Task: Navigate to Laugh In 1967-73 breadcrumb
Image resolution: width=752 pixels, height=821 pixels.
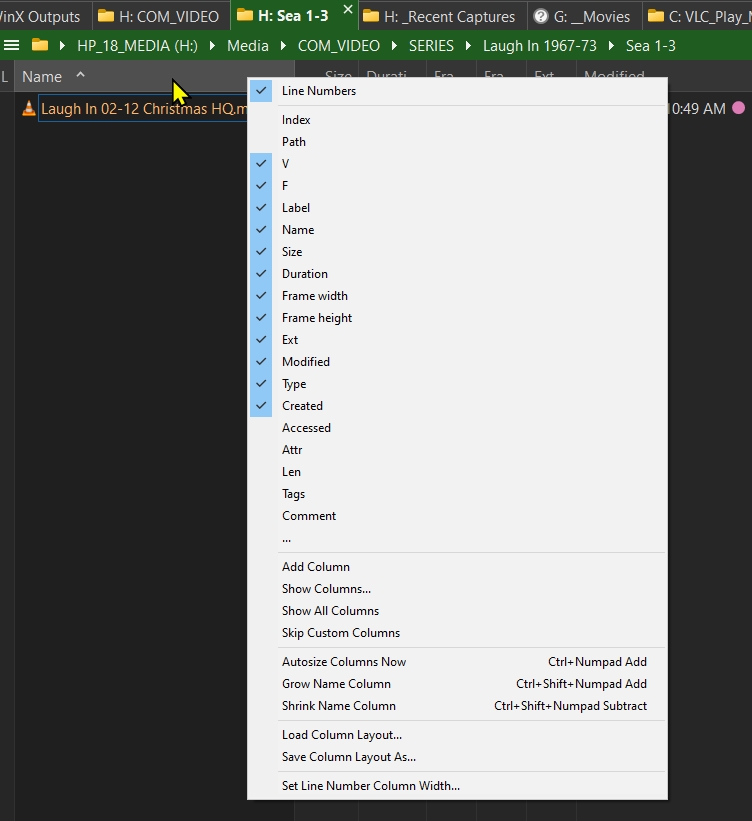Action: 539,46
